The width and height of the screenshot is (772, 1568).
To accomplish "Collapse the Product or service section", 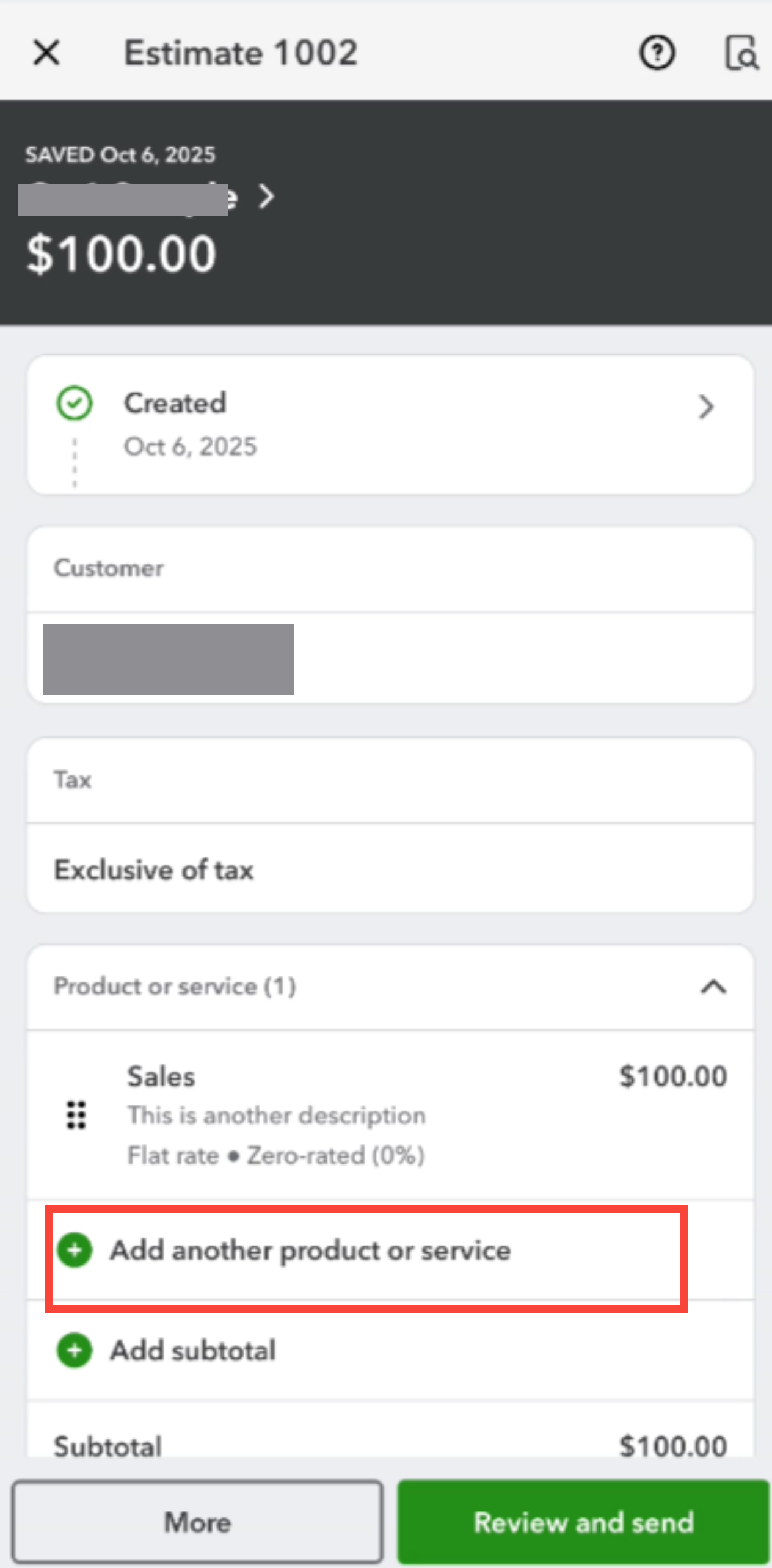I will tap(713, 987).
